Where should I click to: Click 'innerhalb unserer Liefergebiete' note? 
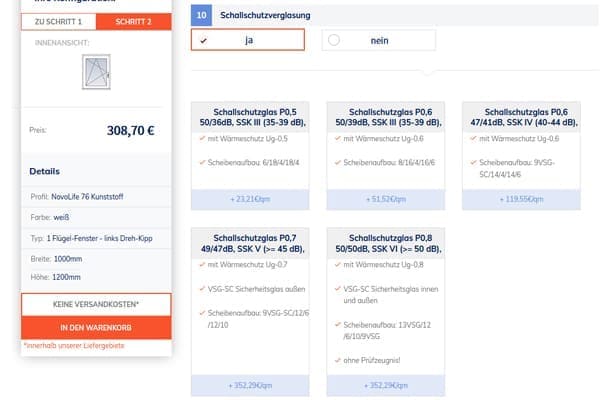[x=72, y=346]
